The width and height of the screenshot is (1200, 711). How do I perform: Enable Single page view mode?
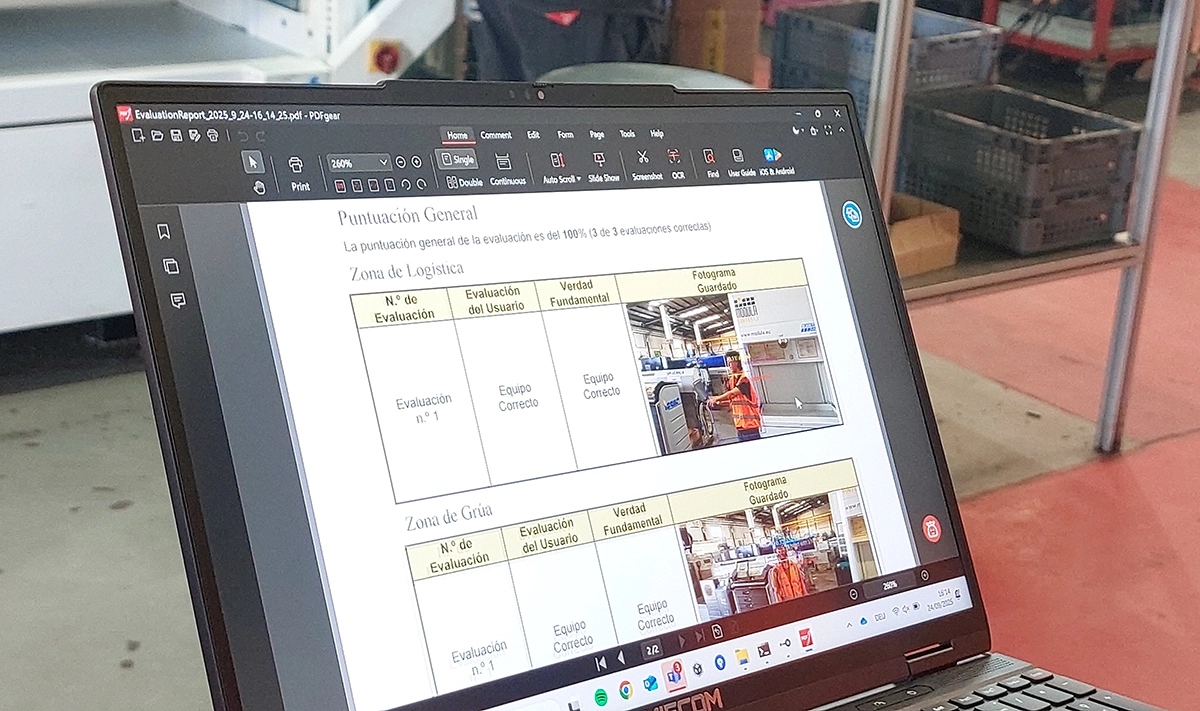458,160
